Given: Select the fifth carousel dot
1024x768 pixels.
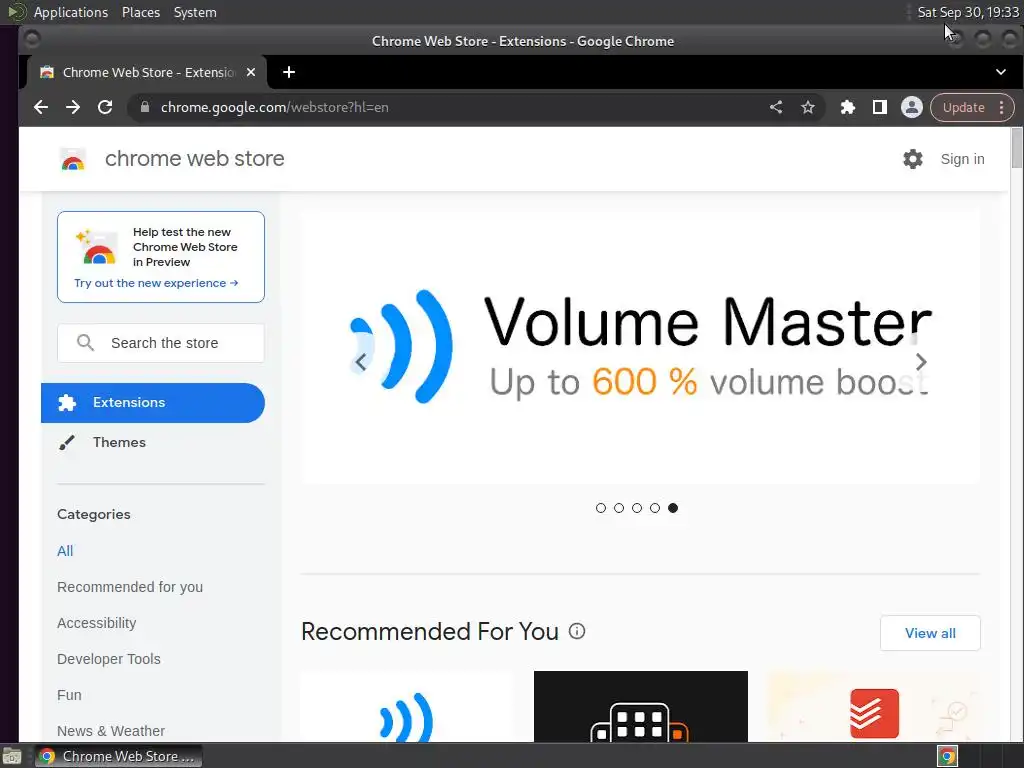Looking at the screenshot, I should (x=673, y=508).
